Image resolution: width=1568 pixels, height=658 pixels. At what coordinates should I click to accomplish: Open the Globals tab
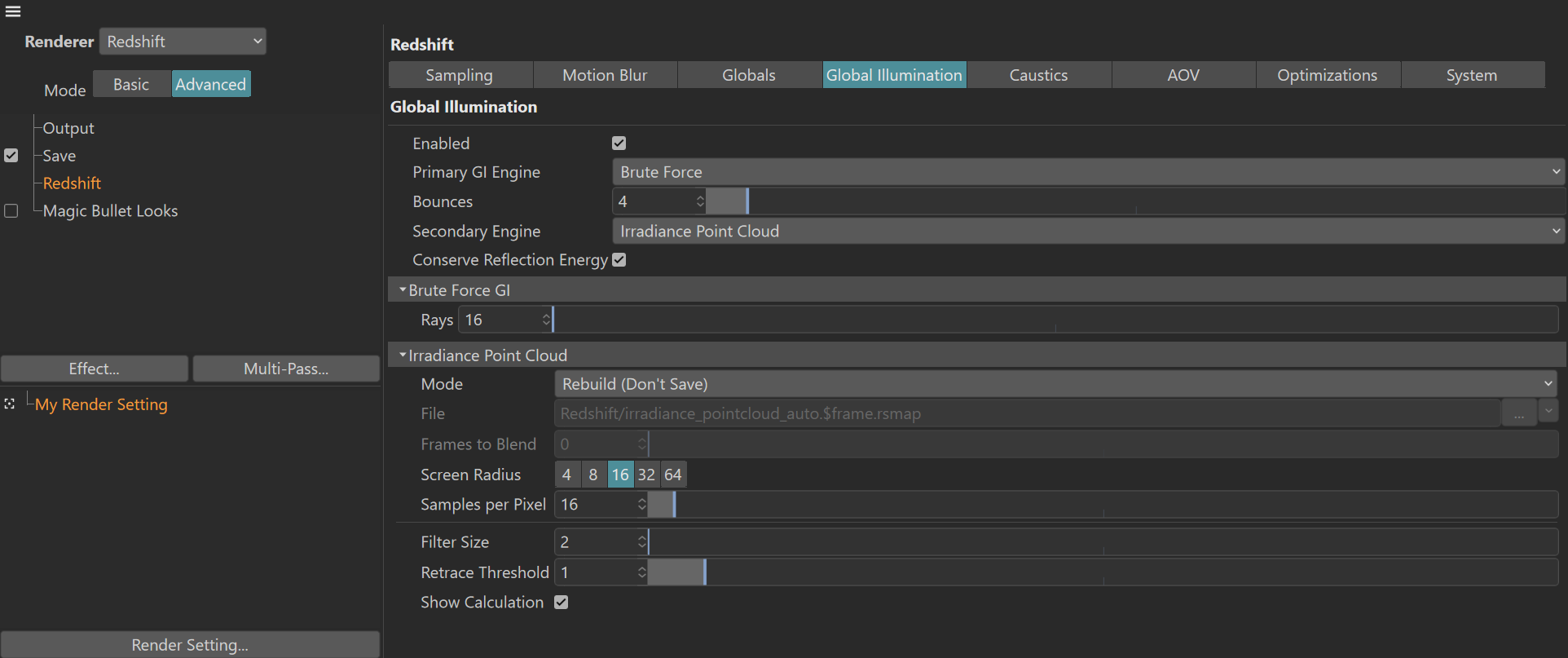point(749,75)
